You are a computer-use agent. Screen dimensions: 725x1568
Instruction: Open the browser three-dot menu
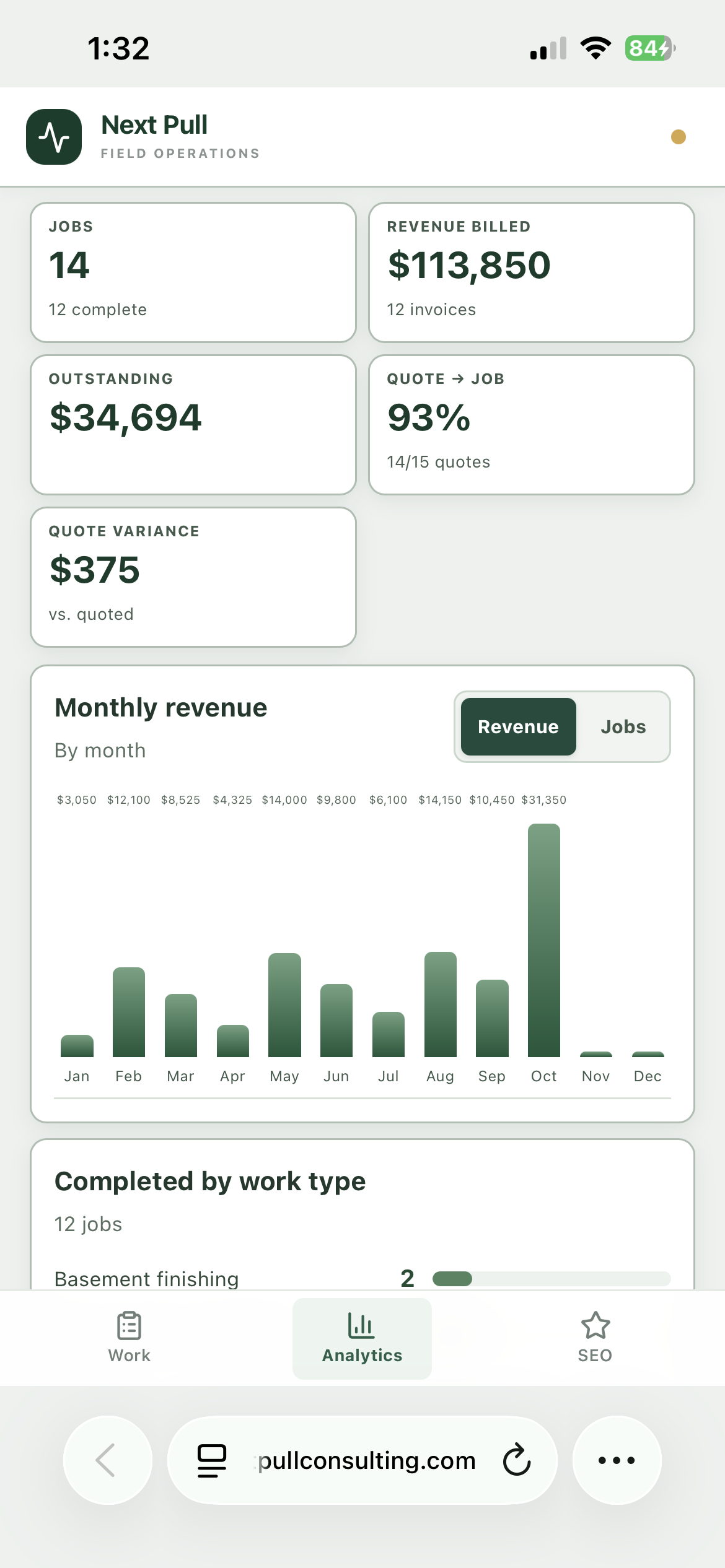tap(617, 1460)
